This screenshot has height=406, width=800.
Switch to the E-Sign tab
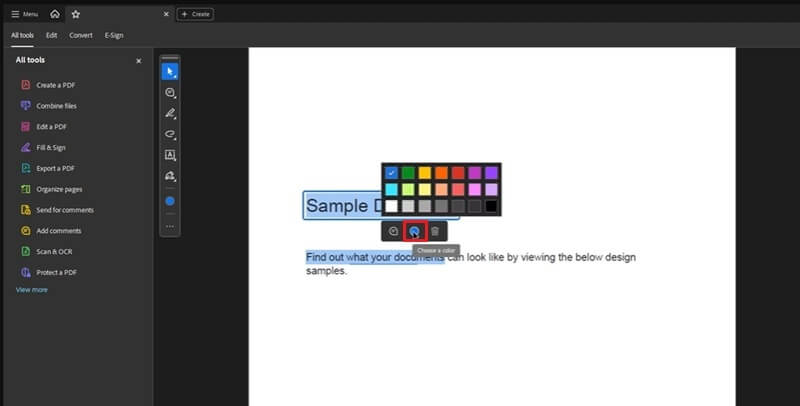114,35
